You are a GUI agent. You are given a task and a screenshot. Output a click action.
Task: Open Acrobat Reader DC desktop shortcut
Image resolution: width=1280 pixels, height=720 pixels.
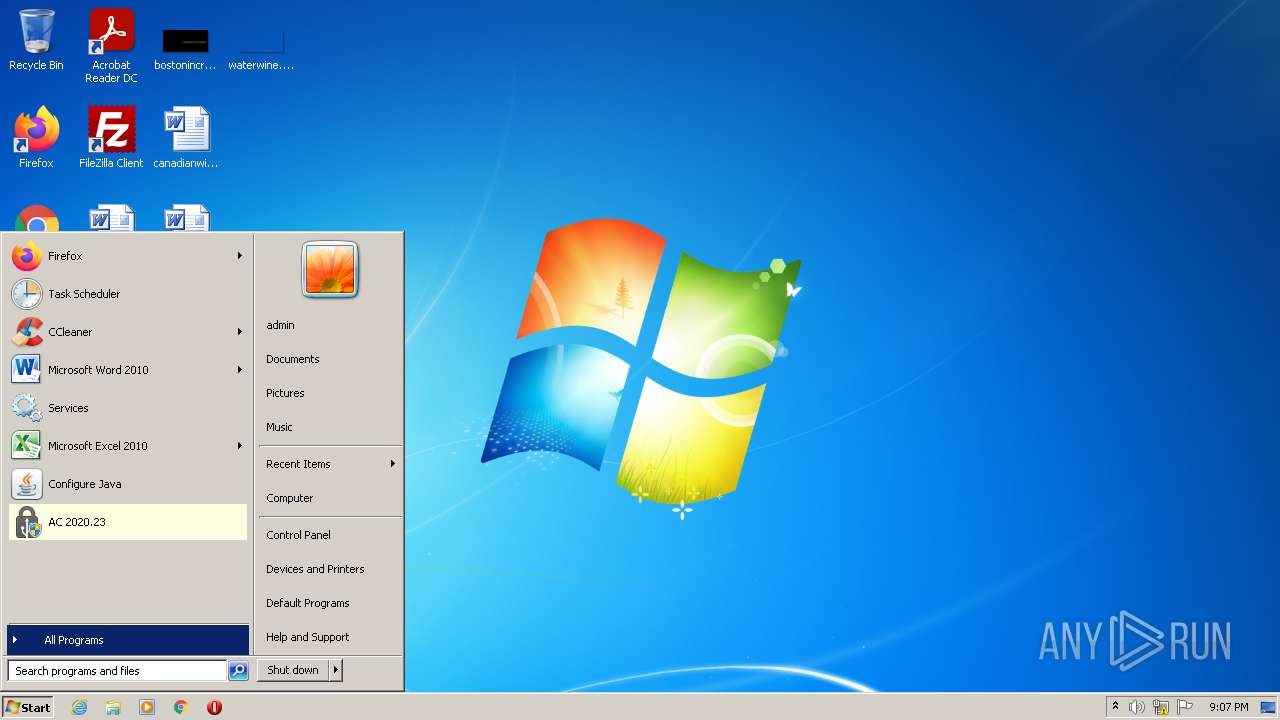[111, 46]
